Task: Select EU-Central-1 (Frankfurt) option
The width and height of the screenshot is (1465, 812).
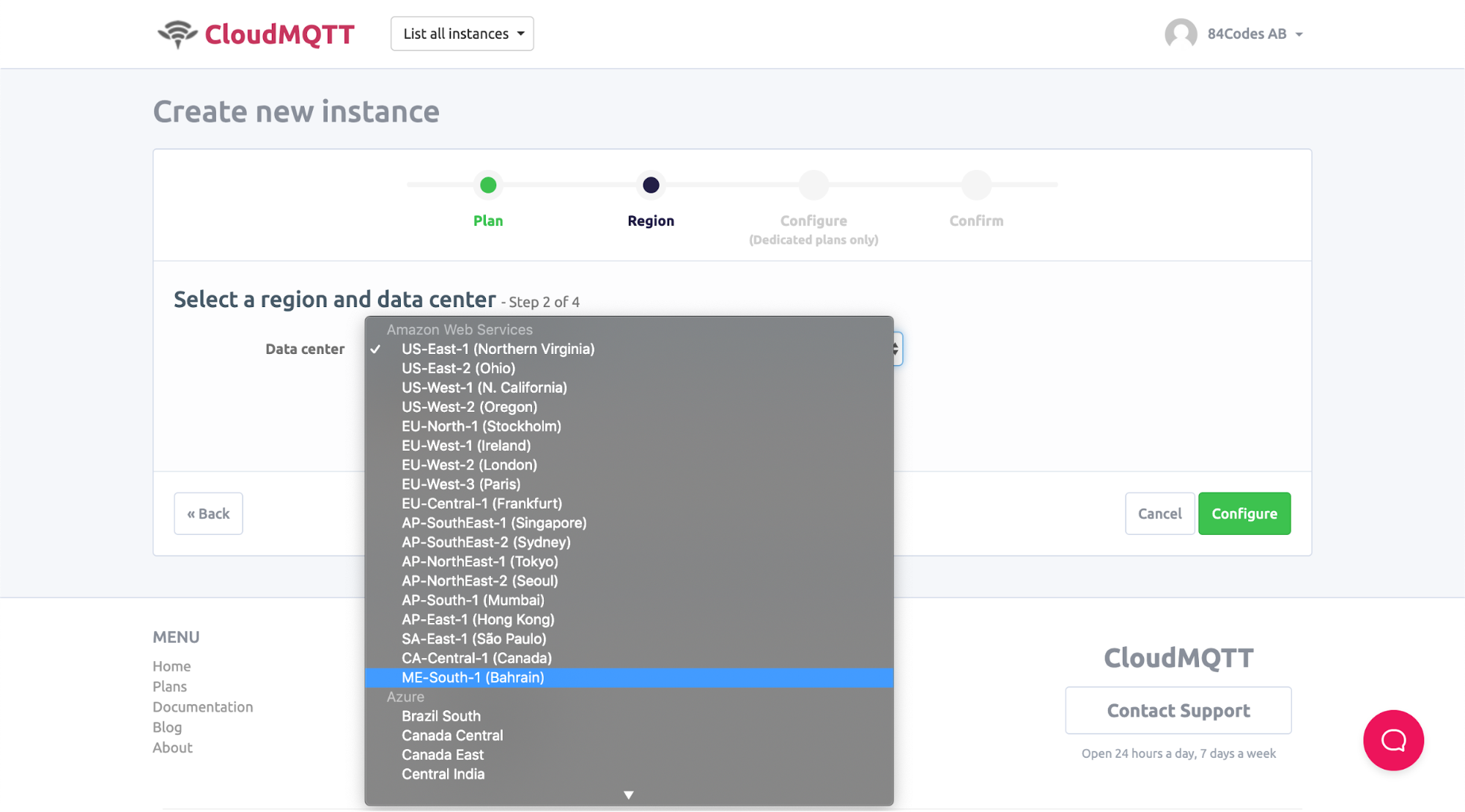Action: coord(629,503)
